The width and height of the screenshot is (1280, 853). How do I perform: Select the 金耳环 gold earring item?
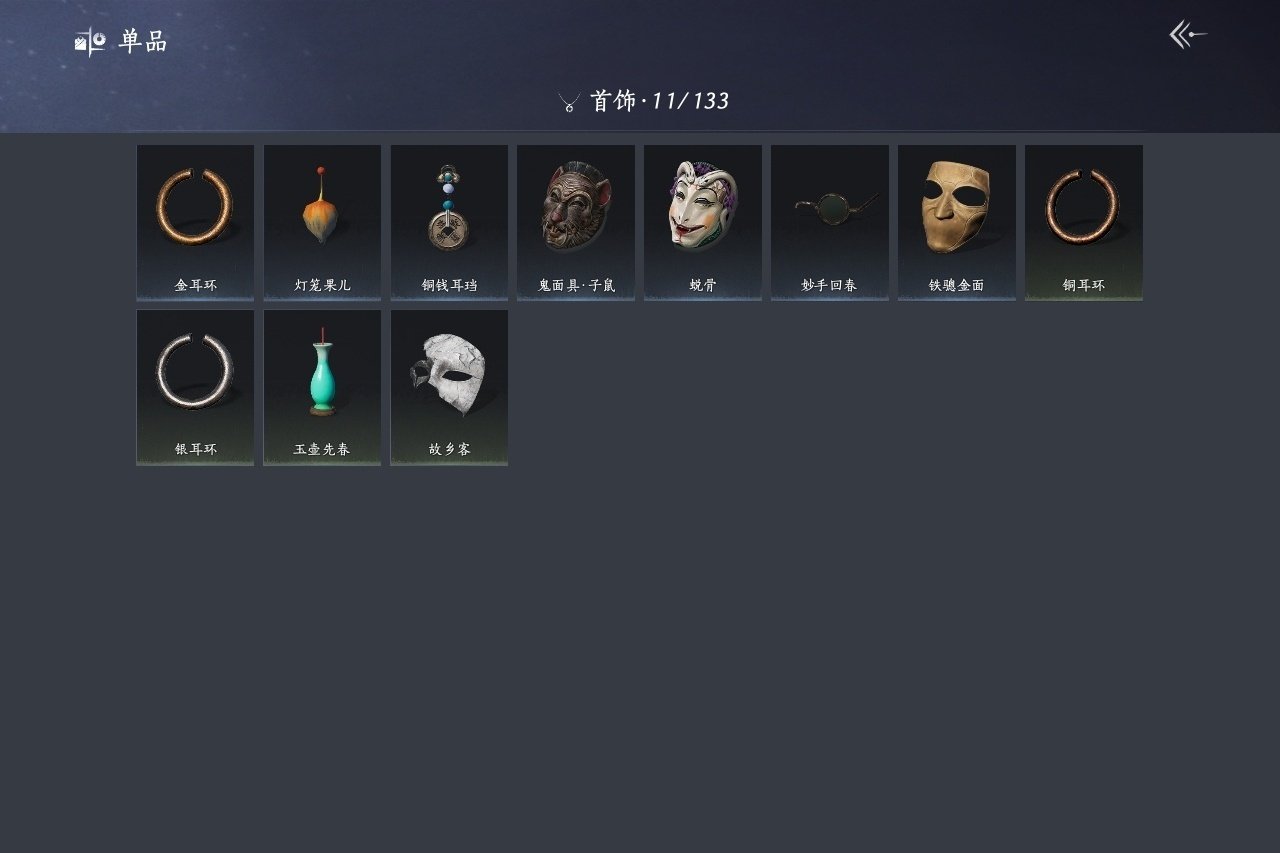[x=195, y=222]
